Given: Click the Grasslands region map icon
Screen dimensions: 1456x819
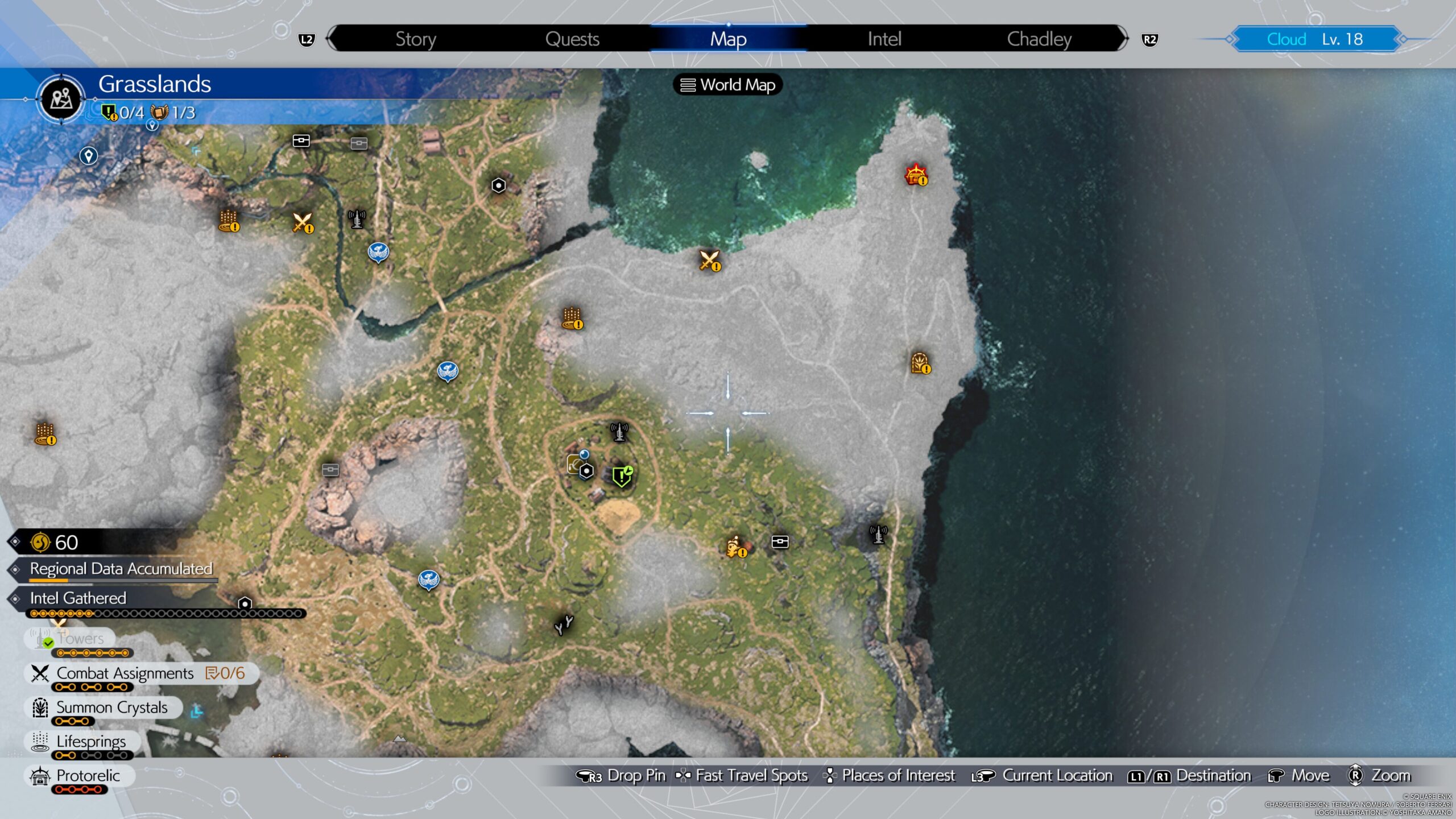Looking at the screenshot, I should point(61,100).
